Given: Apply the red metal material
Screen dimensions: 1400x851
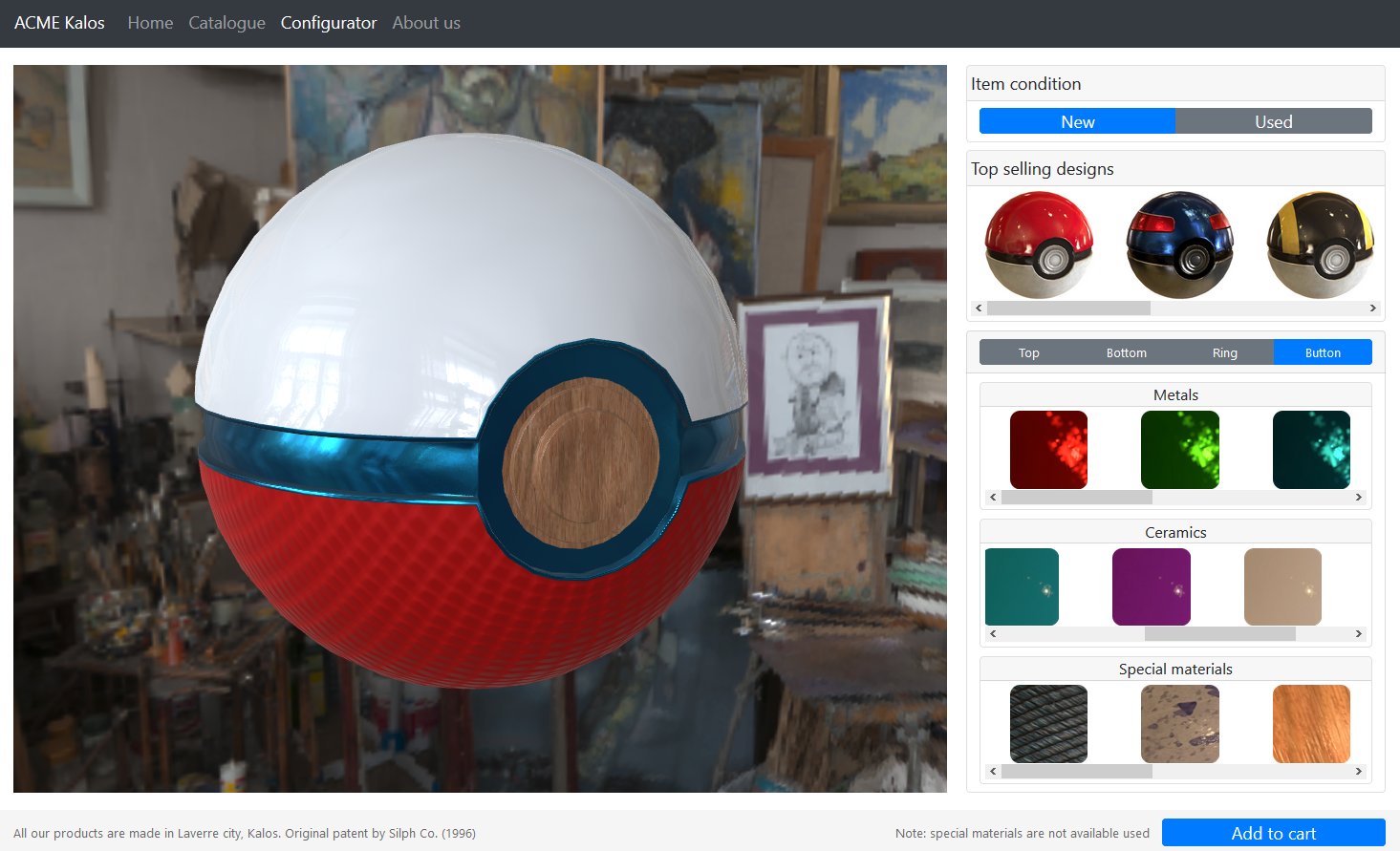Looking at the screenshot, I should (1048, 450).
